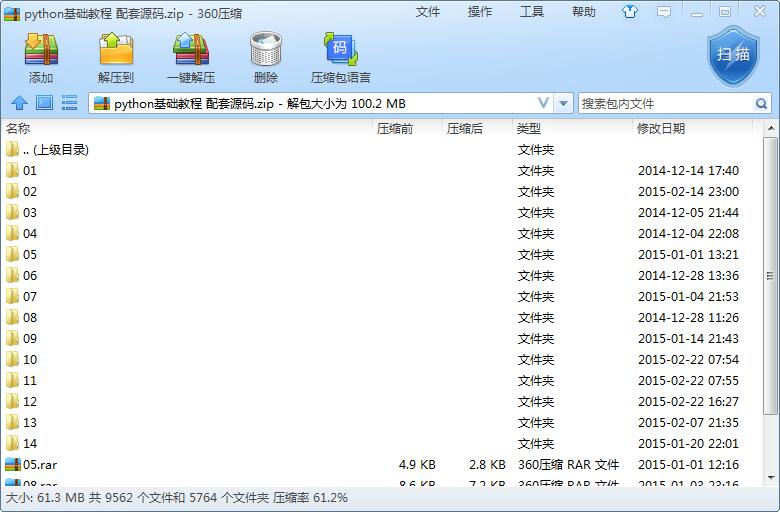Click the status bar size summary text
The height and width of the screenshot is (512, 780).
(x=177, y=498)
